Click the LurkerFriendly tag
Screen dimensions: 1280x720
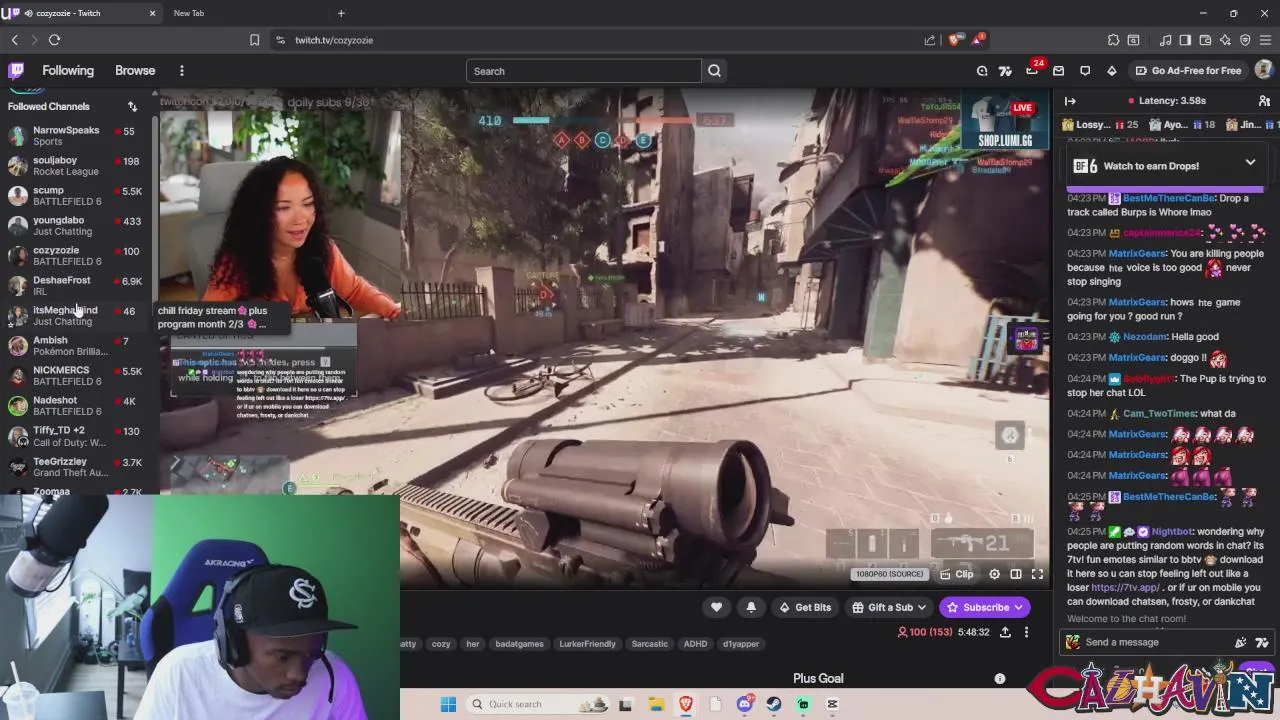[x=587, y=644]
